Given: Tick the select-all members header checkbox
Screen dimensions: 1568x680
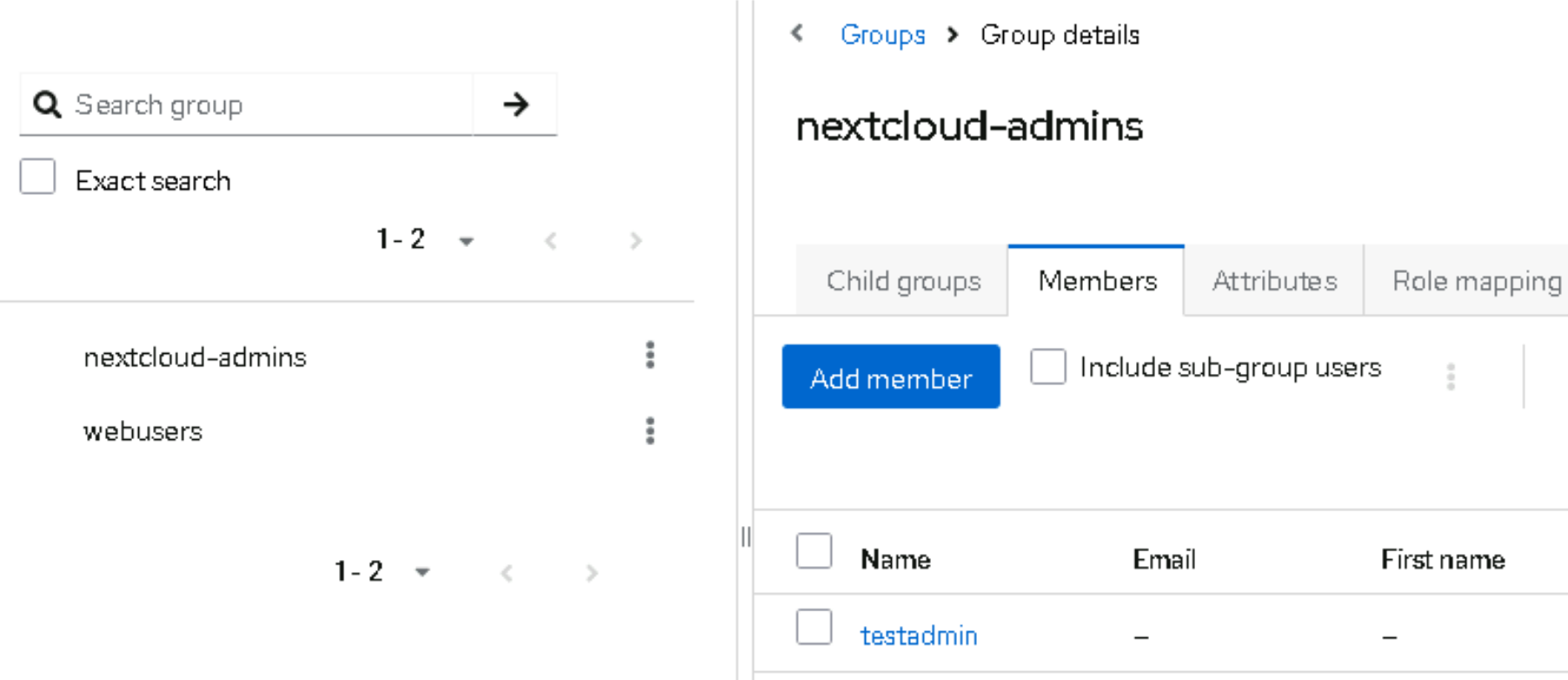Looking at the screenshot, I should click(x=814, y=551).
